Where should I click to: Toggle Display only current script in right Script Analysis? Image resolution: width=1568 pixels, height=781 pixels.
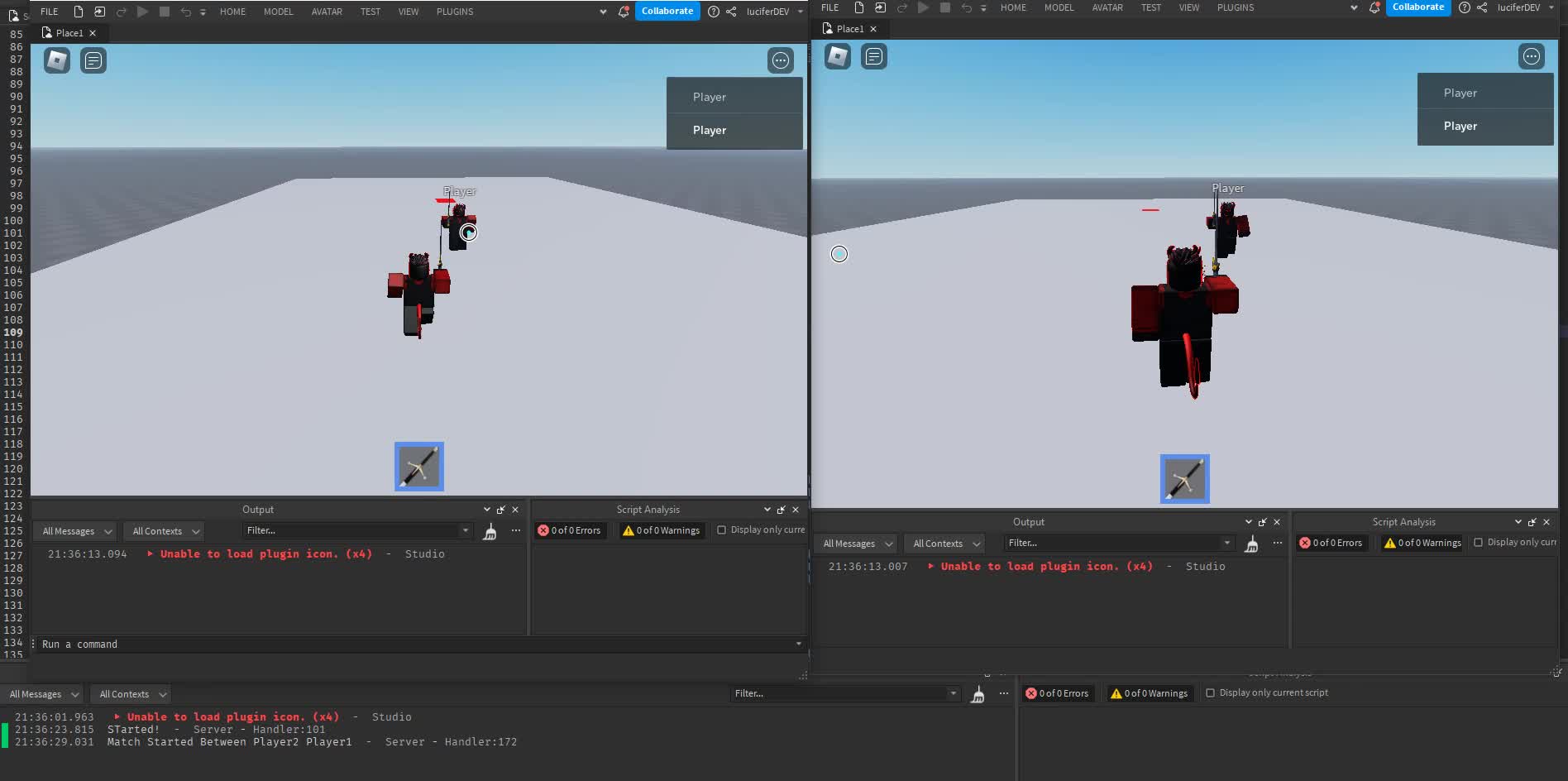pos(1479,543)
